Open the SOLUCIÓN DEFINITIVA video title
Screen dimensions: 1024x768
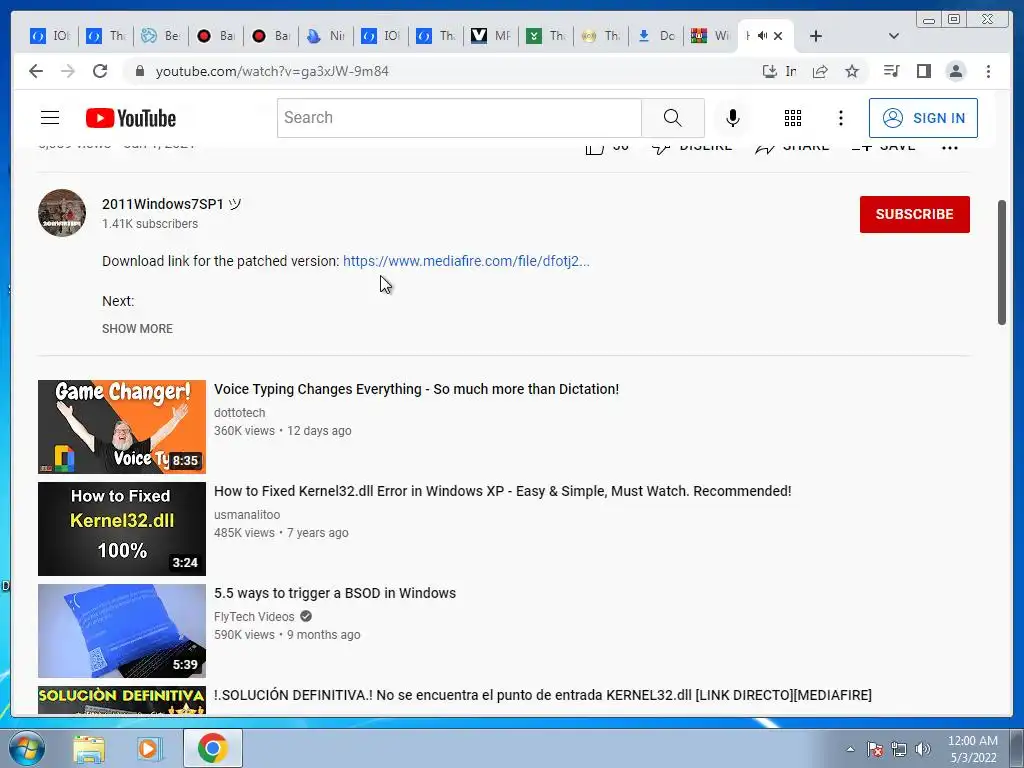point(543,695)
